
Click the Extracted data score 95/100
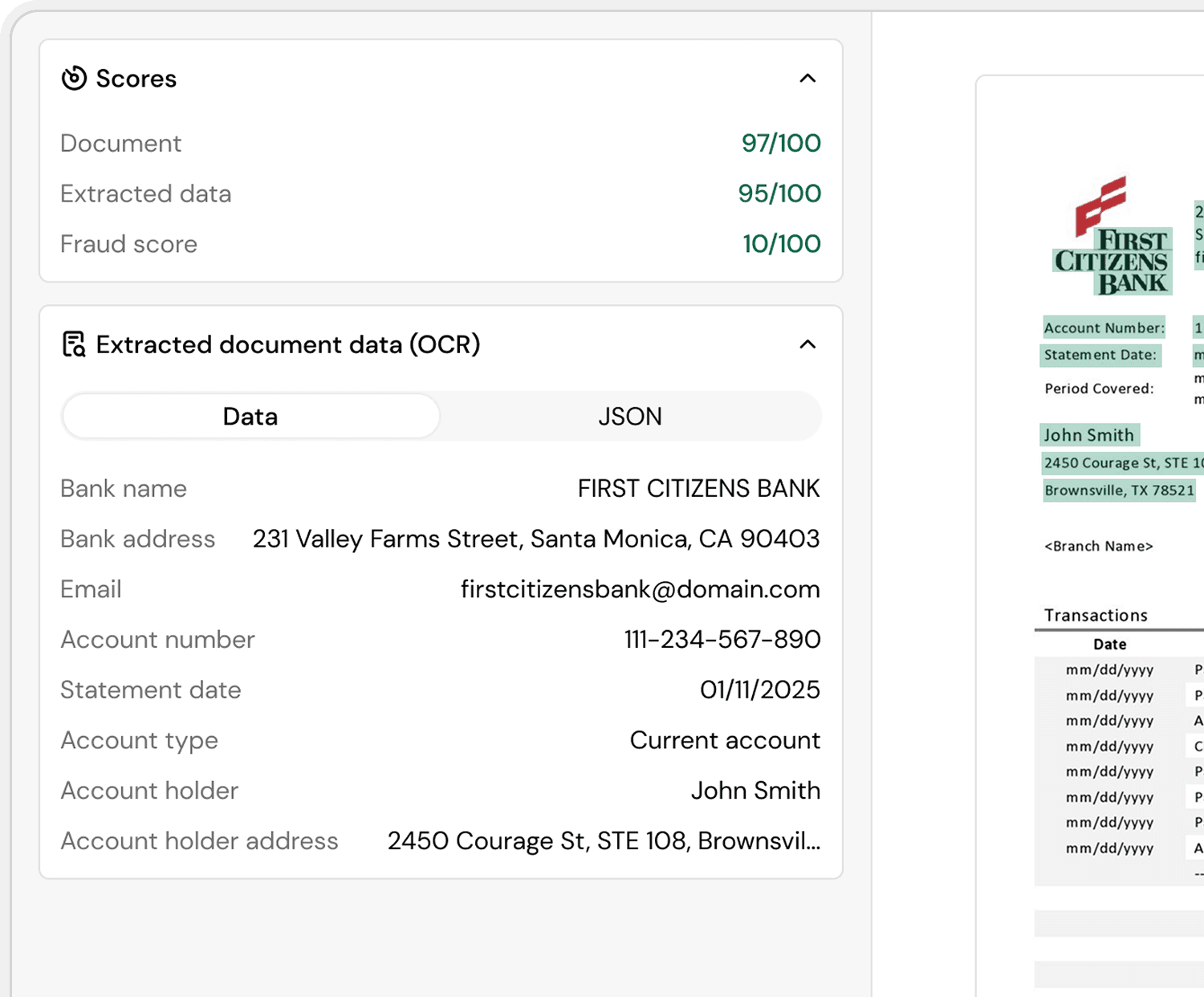779,193
